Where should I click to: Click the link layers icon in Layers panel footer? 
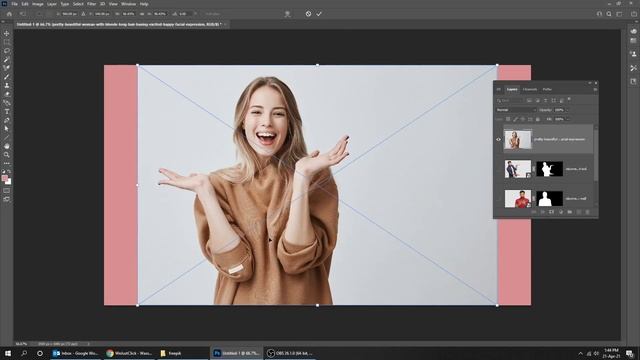tap(533, 212)
